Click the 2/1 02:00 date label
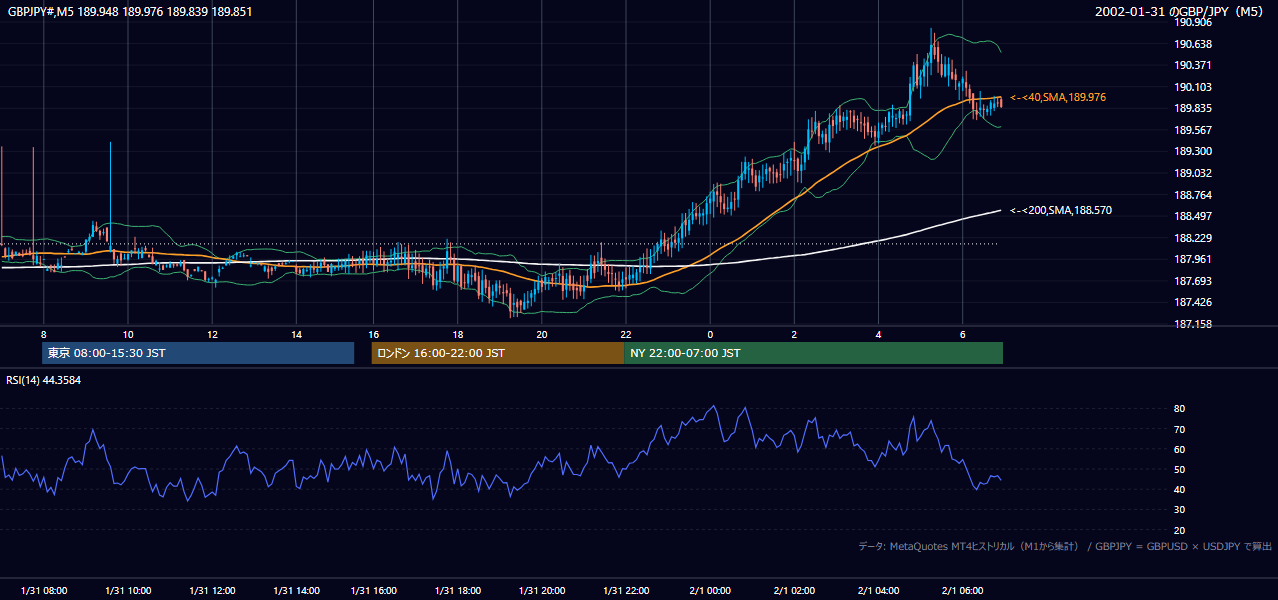The image size is (1278, 600). (x=794, y=591)
